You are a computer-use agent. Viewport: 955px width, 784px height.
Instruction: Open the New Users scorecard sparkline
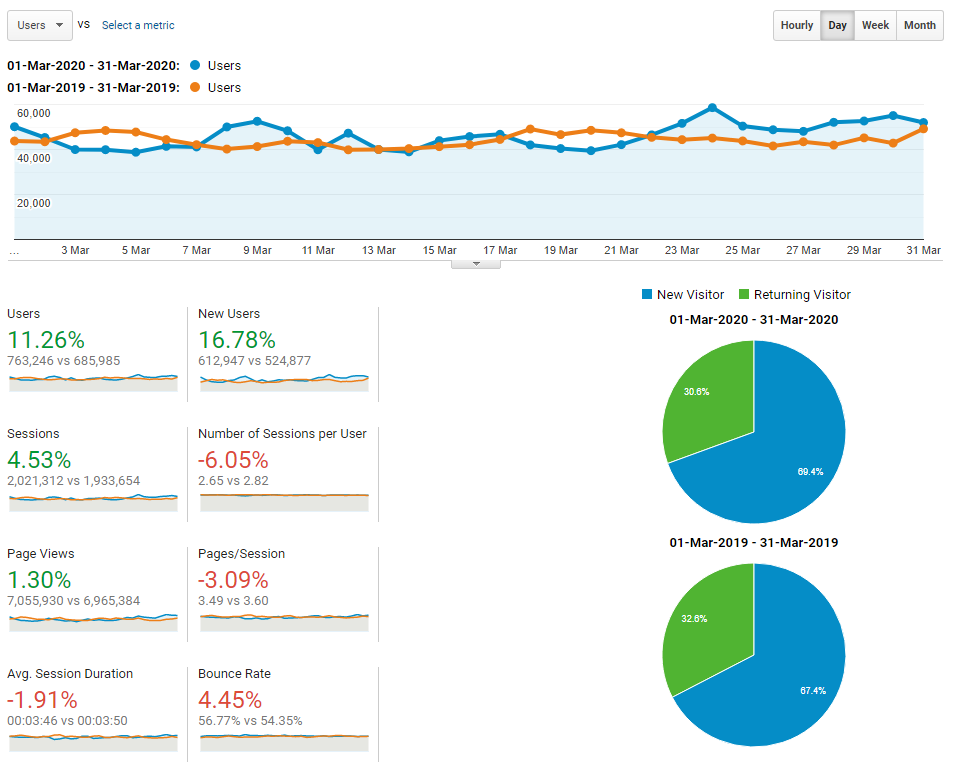[x=284, y=379]
